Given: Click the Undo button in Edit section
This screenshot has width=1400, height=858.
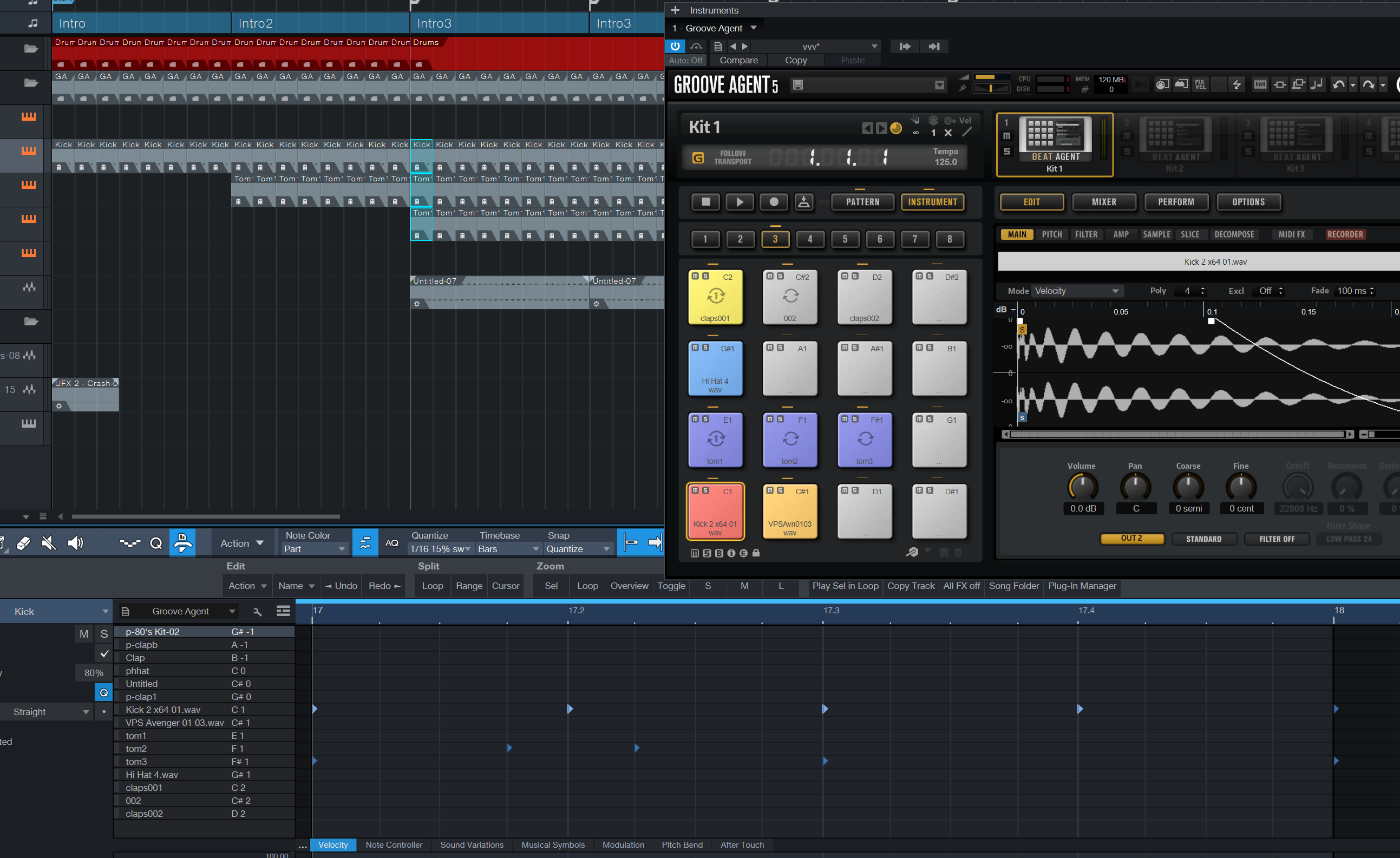Looking at the screenshot, I should tap(341, 586).
